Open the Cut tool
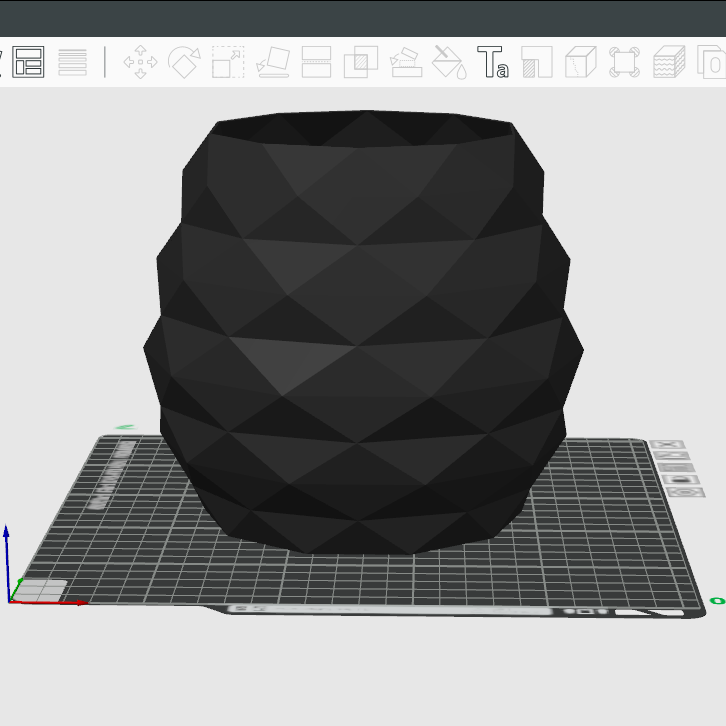 pyautogui.click(x=316, y=62)
